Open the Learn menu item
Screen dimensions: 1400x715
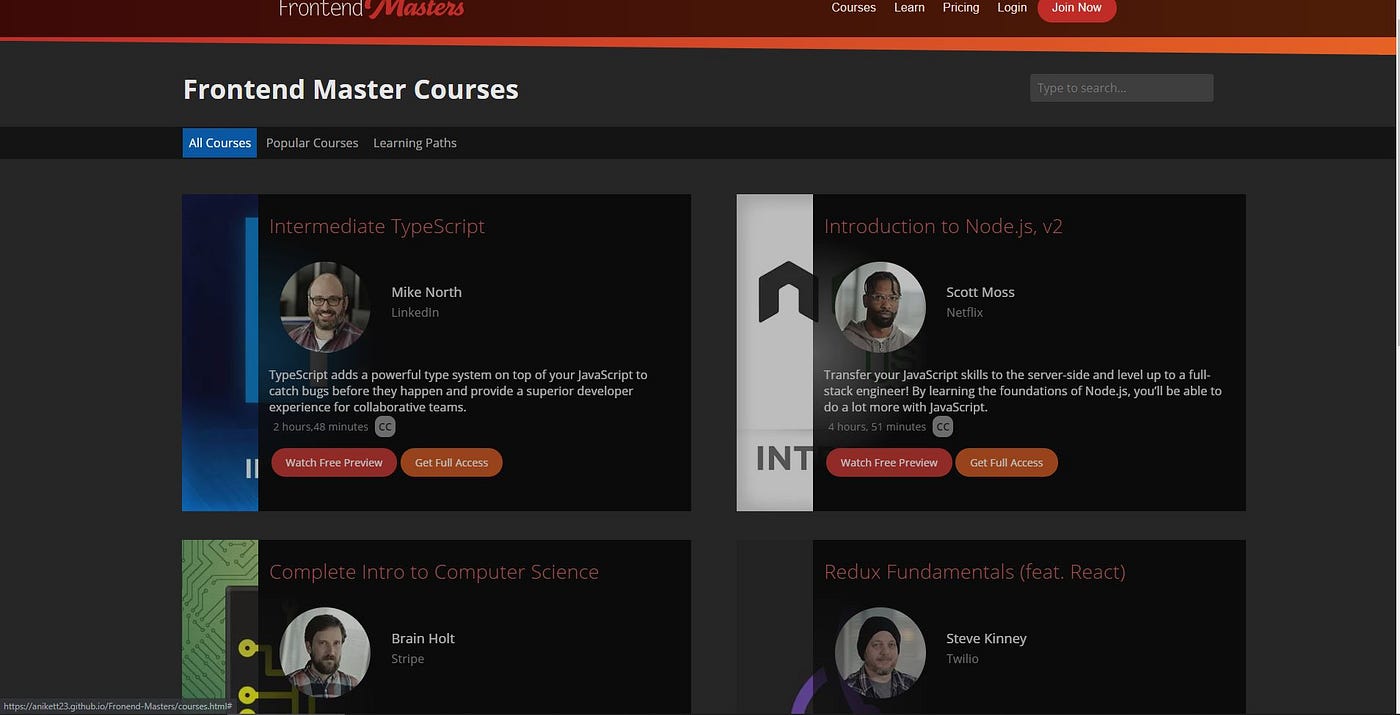tap(909, 7)
